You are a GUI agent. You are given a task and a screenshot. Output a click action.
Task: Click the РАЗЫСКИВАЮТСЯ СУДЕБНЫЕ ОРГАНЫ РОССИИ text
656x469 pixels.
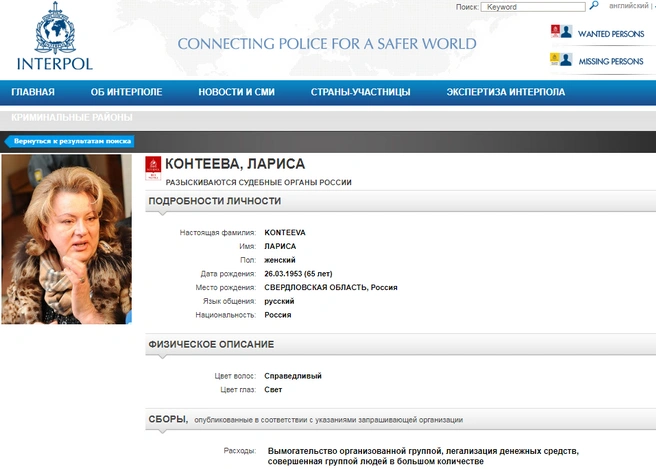259,182
